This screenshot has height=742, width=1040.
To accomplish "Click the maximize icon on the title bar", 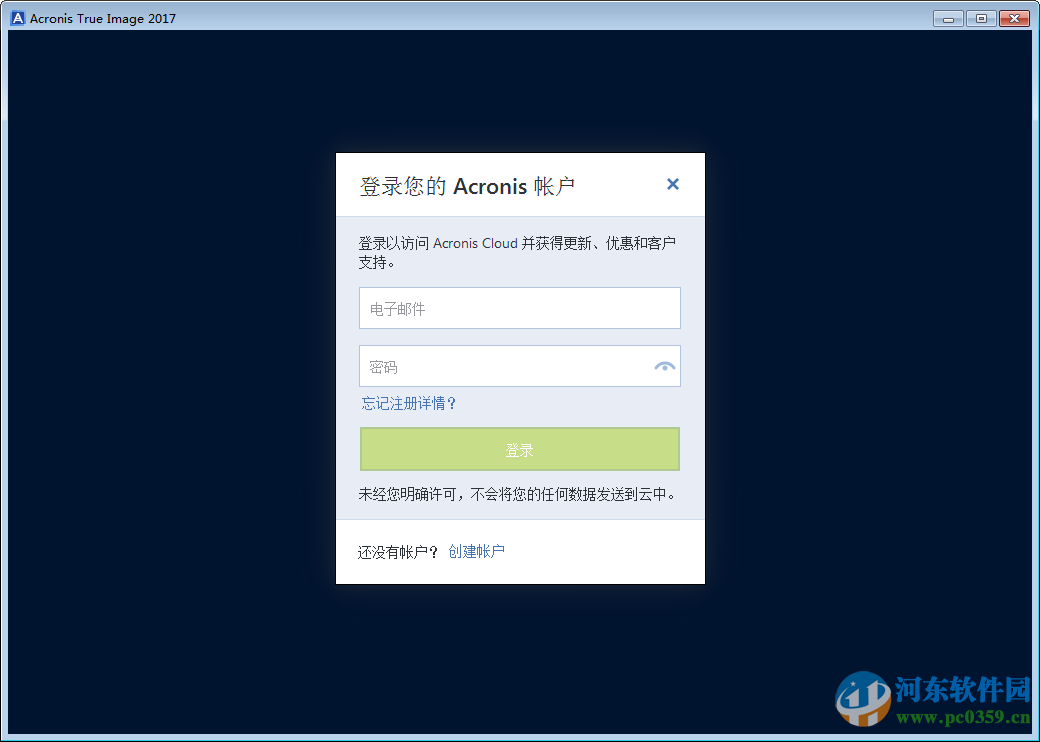I will [980, 17].
